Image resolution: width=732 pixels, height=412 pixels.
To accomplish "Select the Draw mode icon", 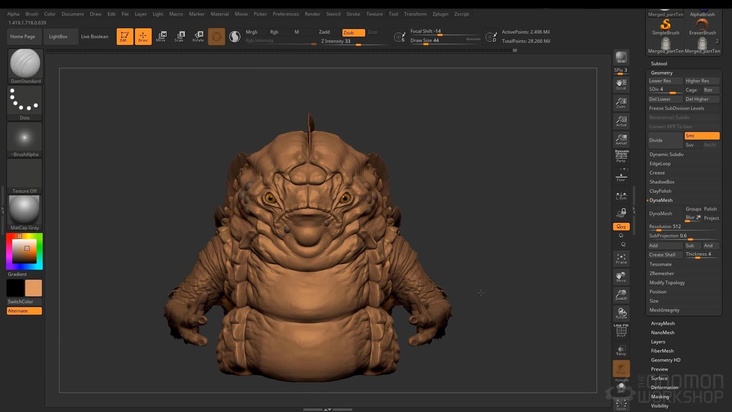I will coord(143,36).
